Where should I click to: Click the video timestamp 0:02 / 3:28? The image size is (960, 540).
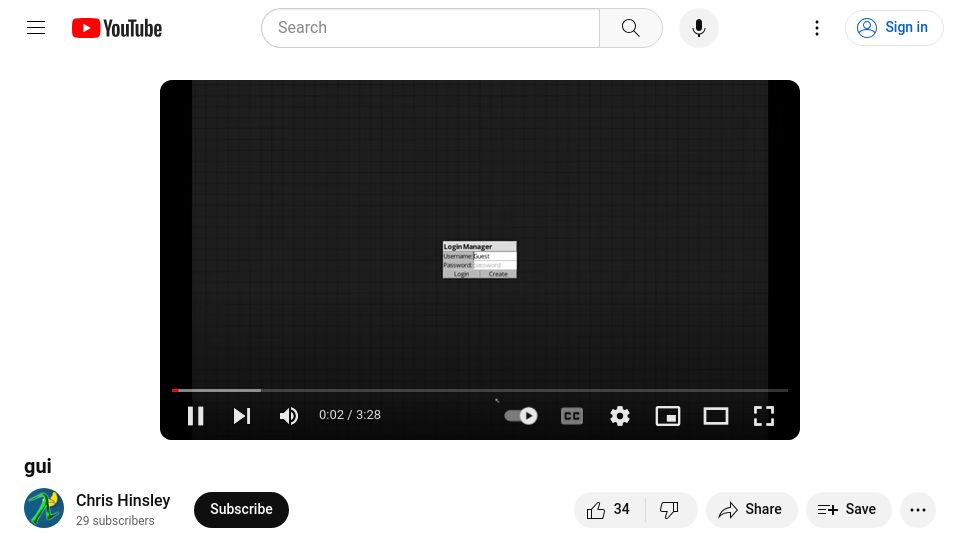click(x=350, y=415)
